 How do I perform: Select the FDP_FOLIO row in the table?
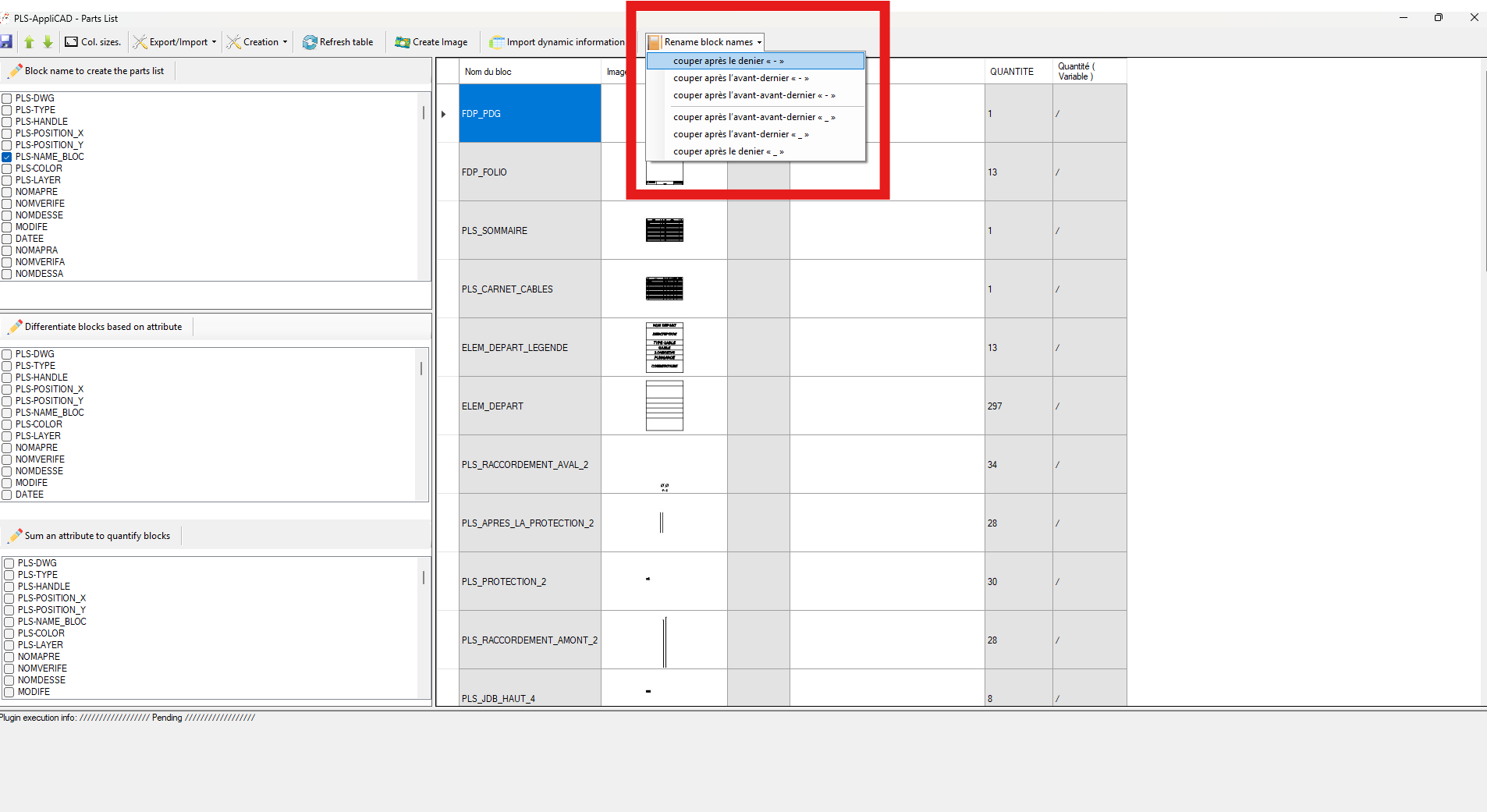click(530, 172)
